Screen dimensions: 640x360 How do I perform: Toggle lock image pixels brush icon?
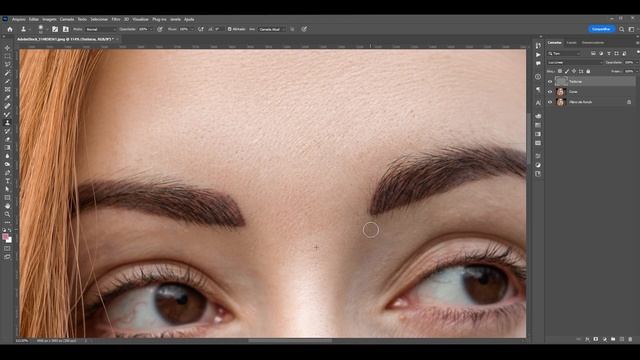(567, 71)
